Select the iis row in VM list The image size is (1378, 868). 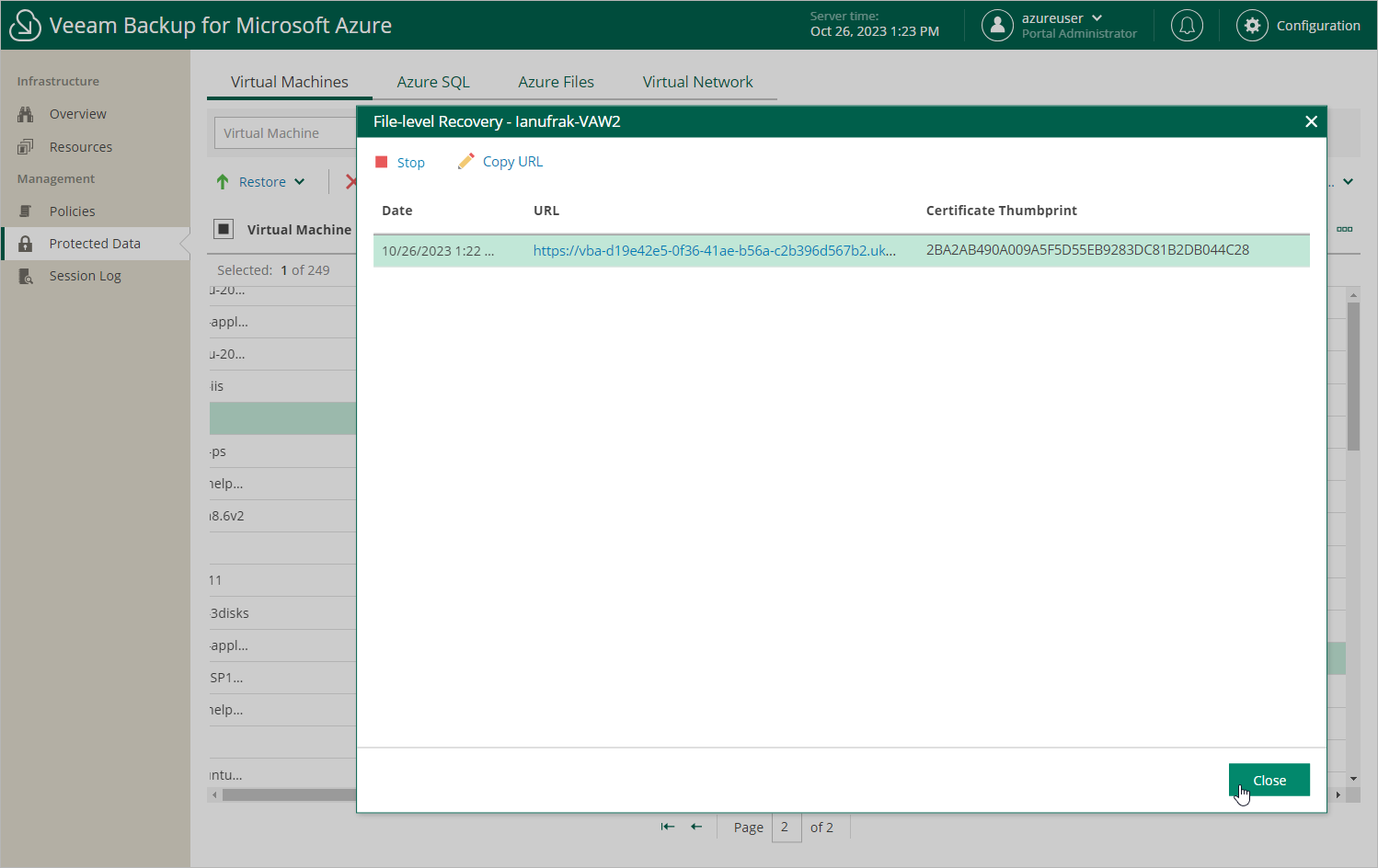[281, 386]
